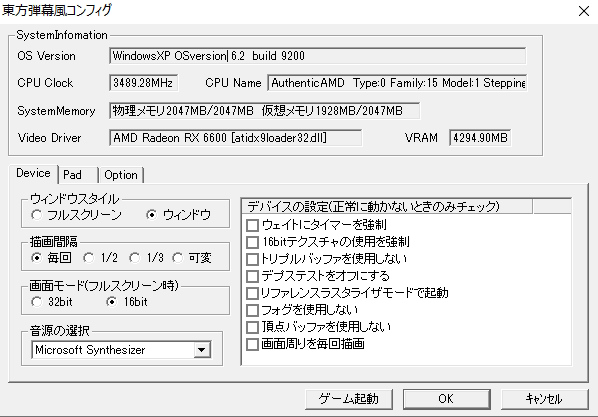
Task: Switch to the Option tab
Action: click(121, 175)
